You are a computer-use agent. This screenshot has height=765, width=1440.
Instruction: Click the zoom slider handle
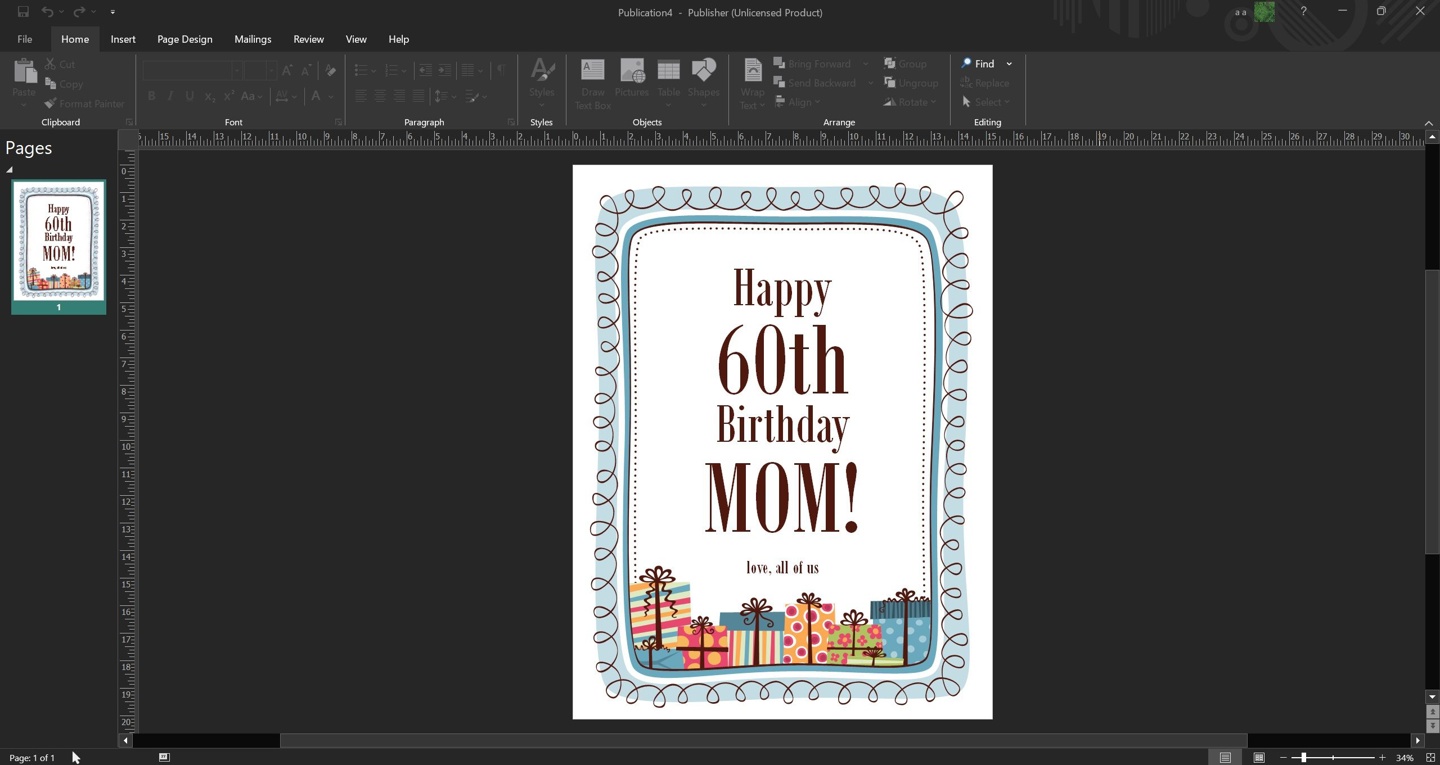pyautogui.click(x=1303, y=758)
